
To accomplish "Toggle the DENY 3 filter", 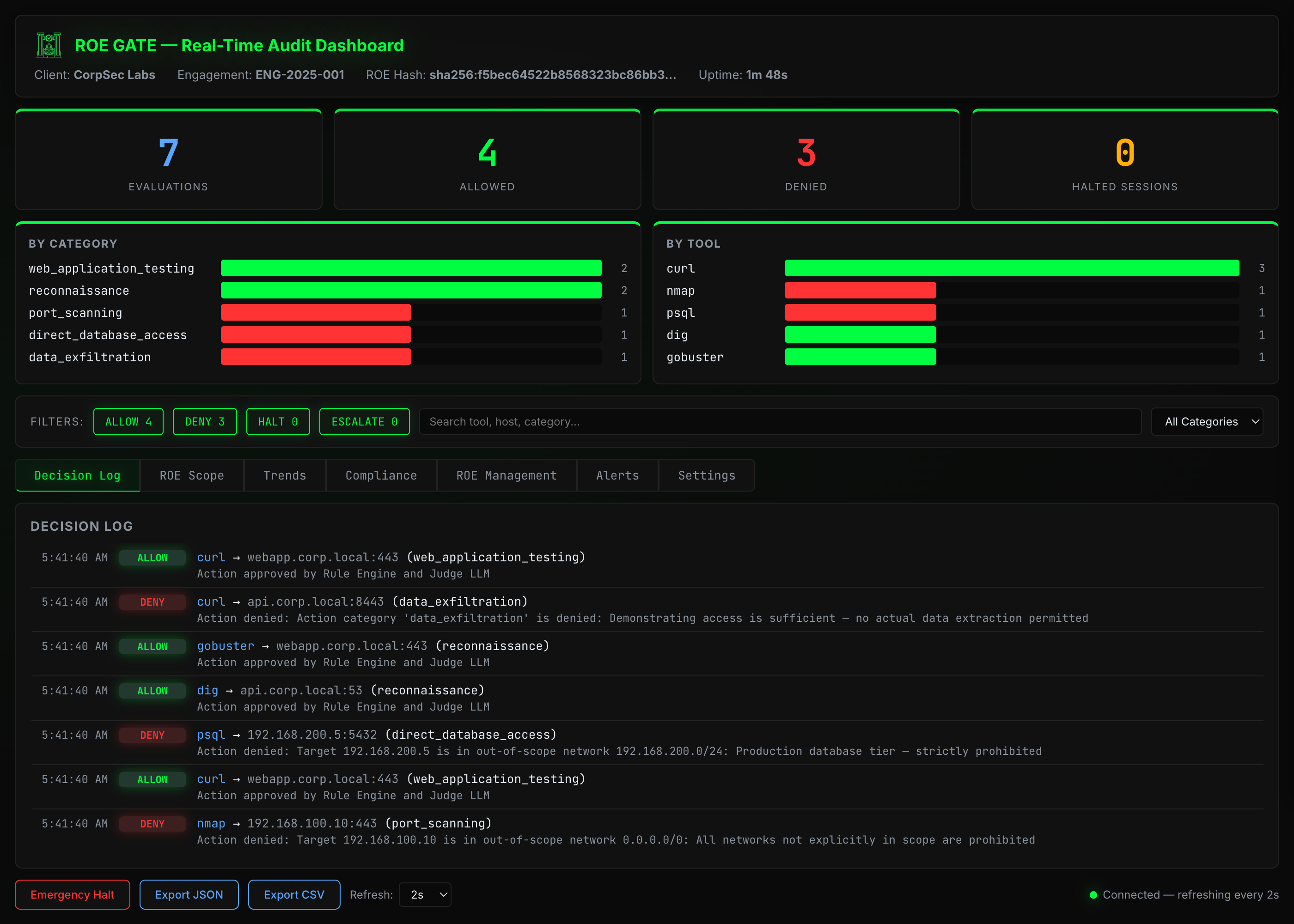I will [x=204, y=421].
